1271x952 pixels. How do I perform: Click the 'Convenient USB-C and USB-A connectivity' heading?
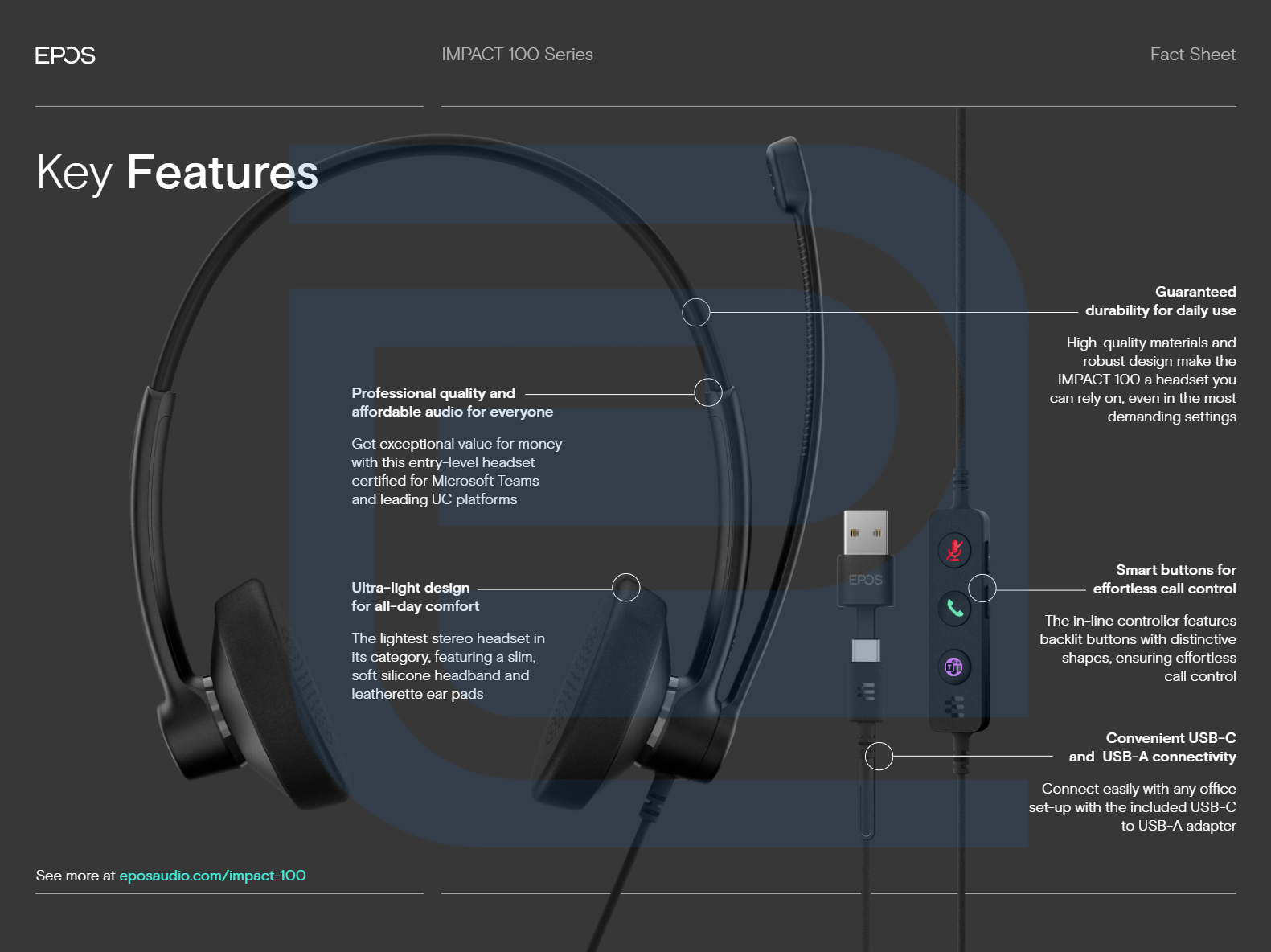1152,747
